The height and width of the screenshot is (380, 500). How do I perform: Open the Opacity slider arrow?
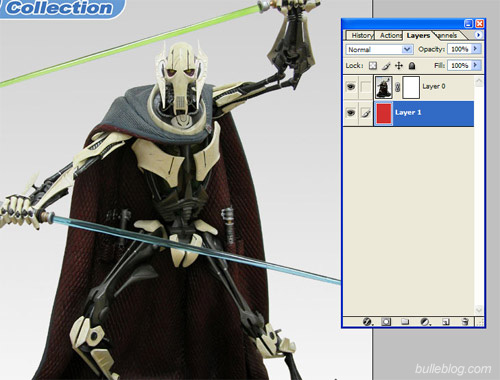click(x=476, y=49)
